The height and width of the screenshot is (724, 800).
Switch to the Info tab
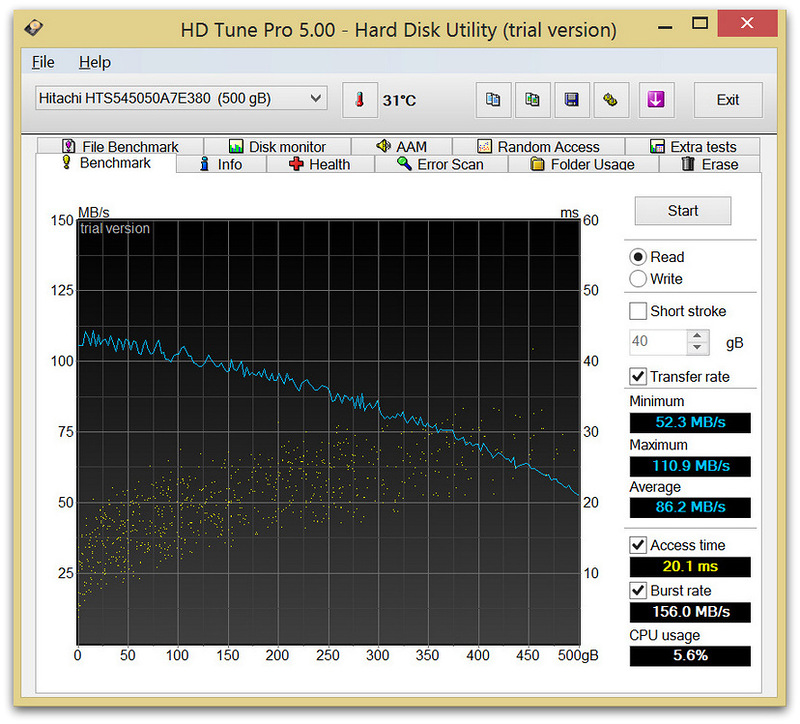[221, 164]
